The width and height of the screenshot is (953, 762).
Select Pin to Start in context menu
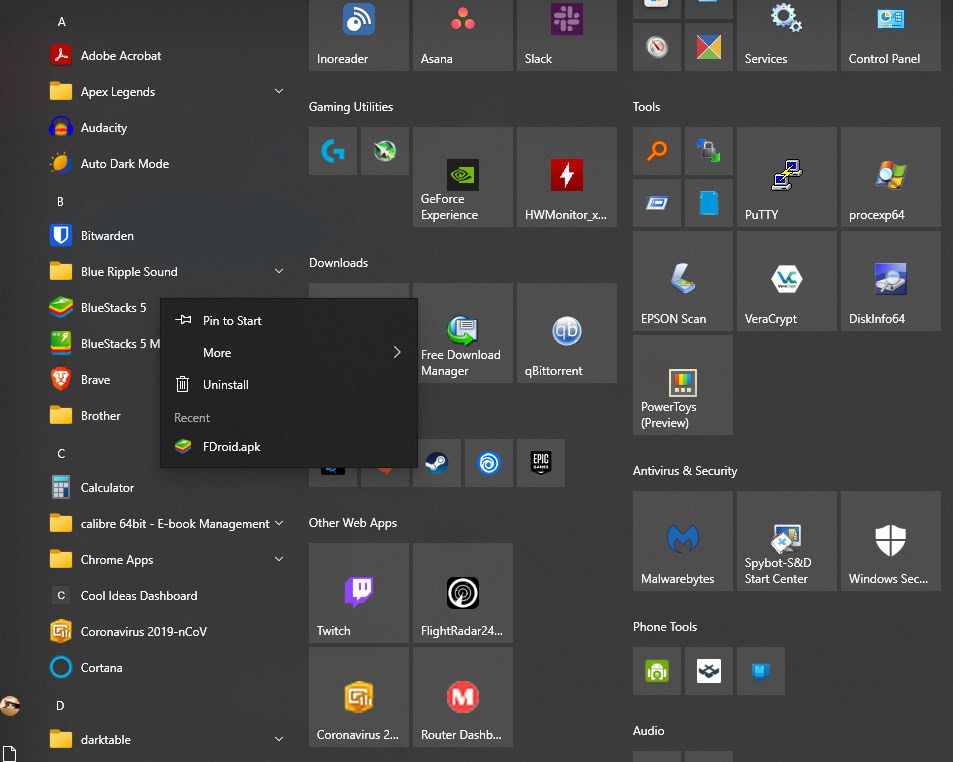click(232, 321)
